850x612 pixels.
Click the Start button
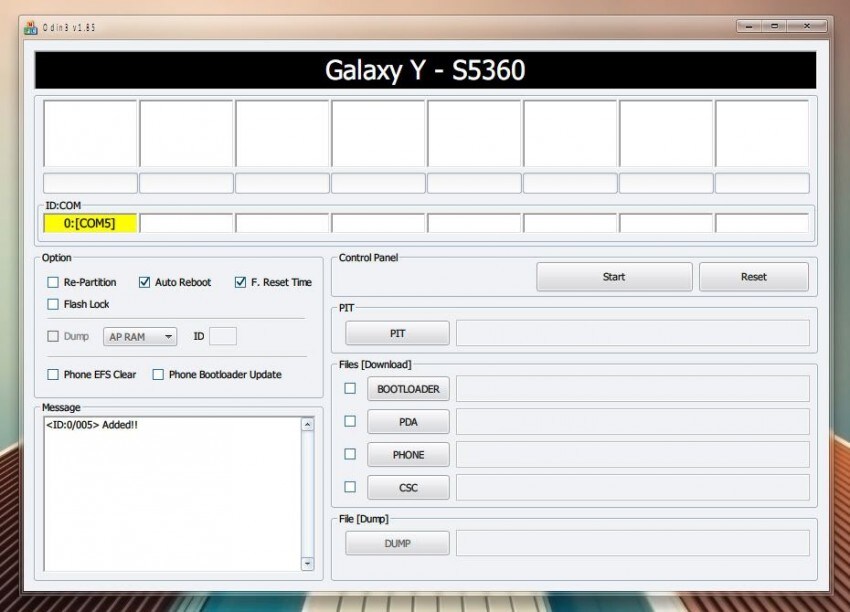(x=614, y=277)
